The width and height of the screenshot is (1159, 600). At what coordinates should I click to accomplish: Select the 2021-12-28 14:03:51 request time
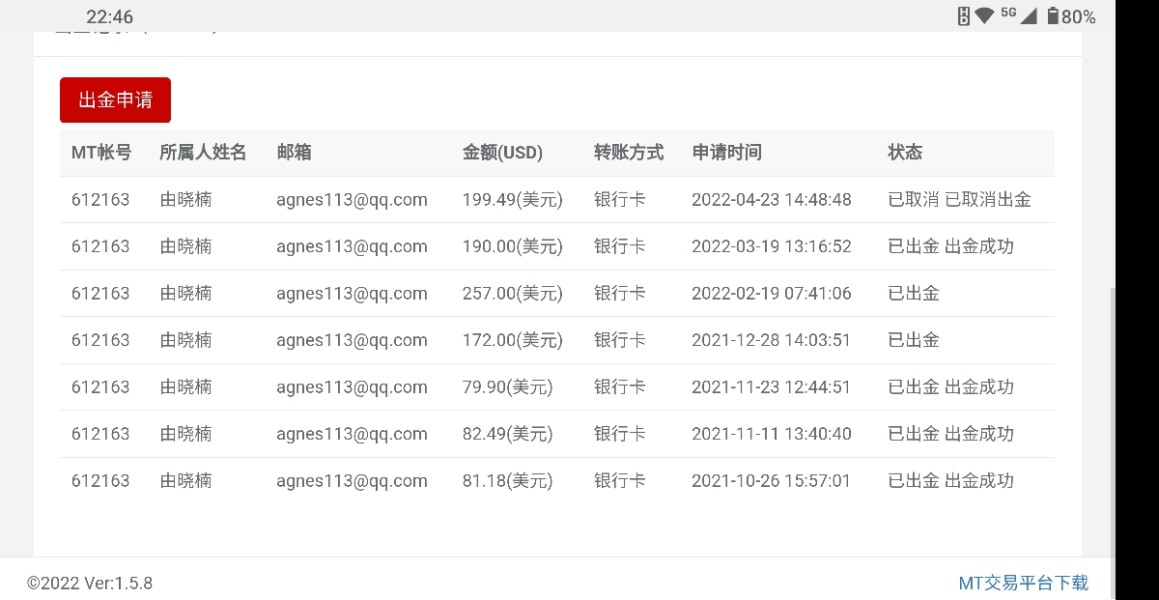(771, 341)
